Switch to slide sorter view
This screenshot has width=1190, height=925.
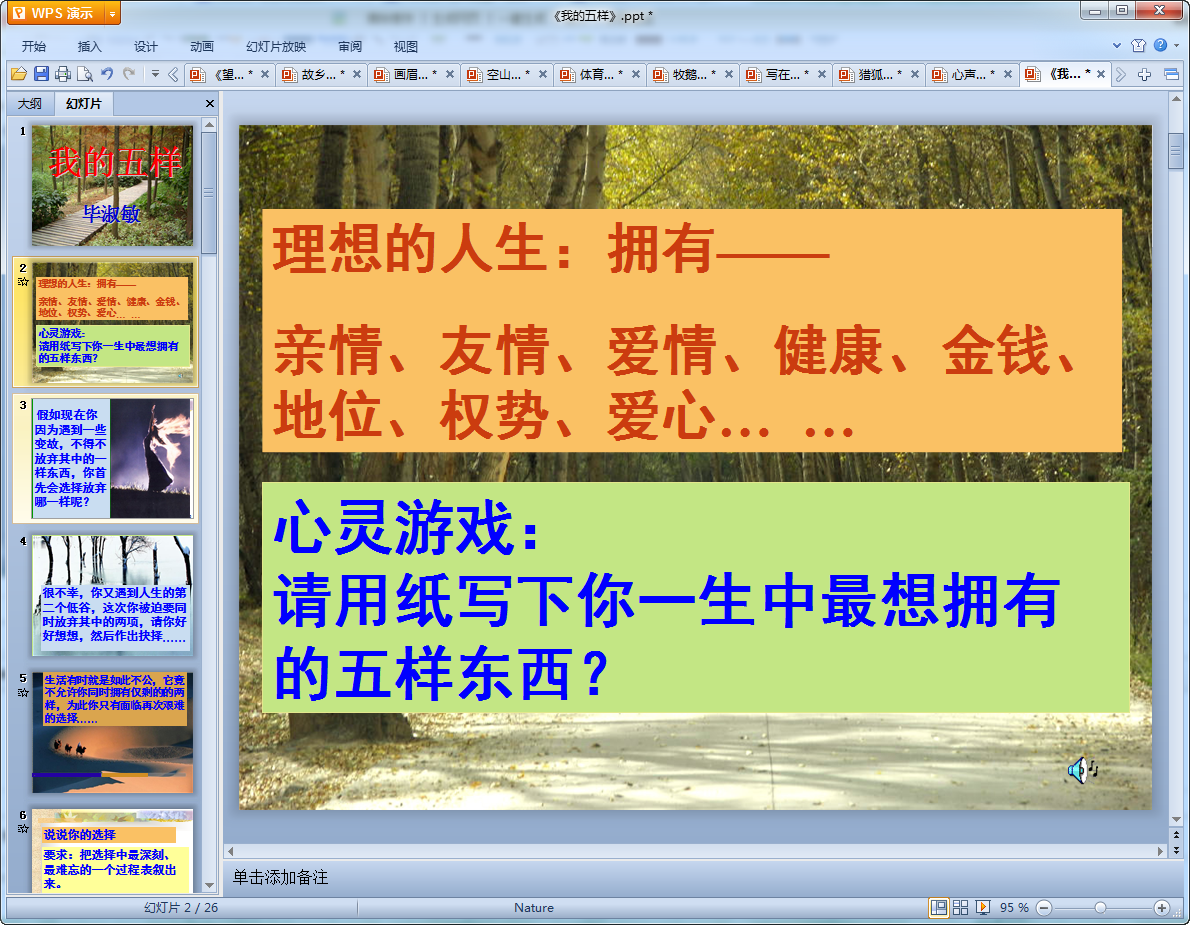point(960,908)
